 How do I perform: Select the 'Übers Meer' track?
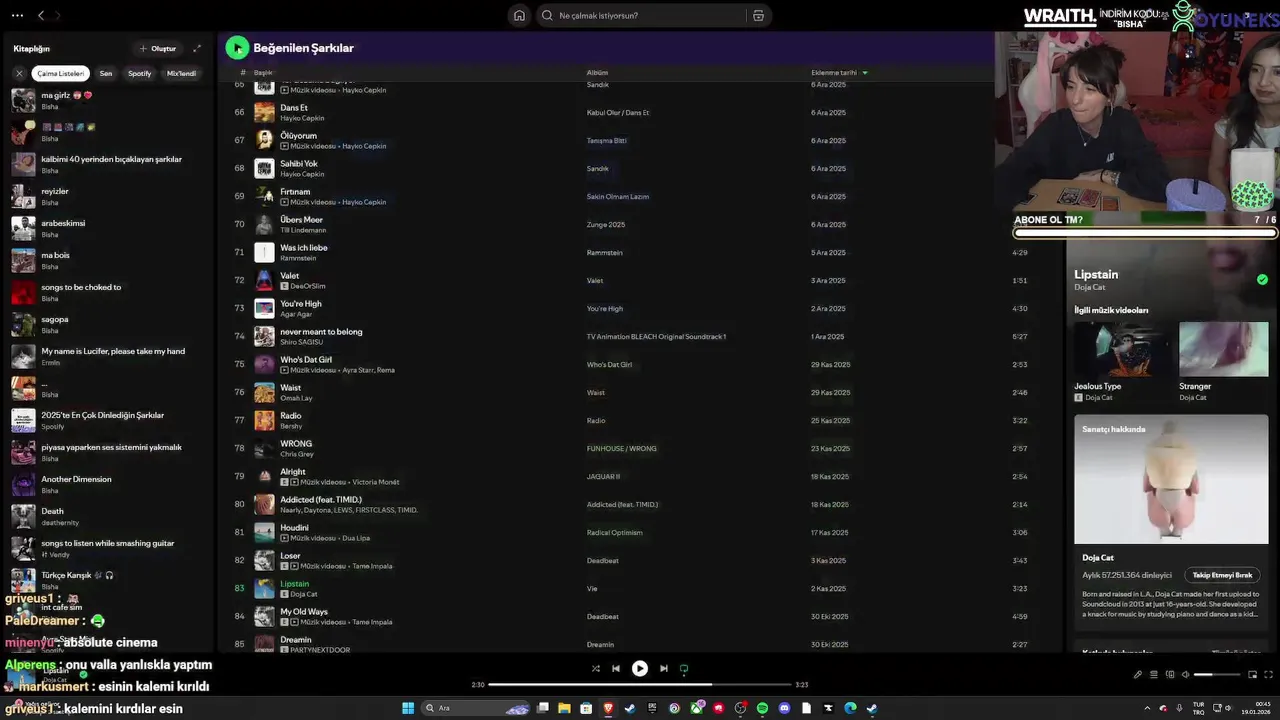[x=301, y=219]
